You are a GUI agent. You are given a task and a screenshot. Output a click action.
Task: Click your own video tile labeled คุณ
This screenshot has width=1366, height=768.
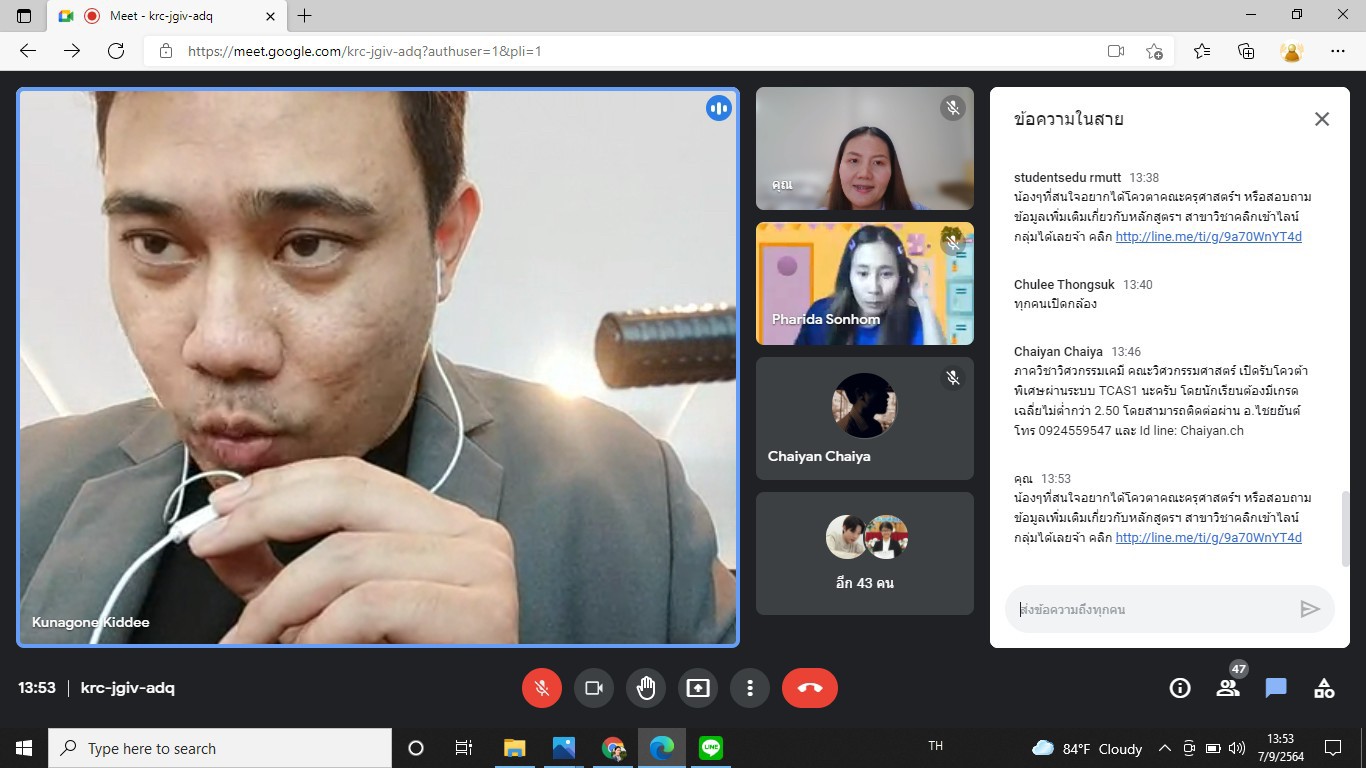(x=865, y=149)
